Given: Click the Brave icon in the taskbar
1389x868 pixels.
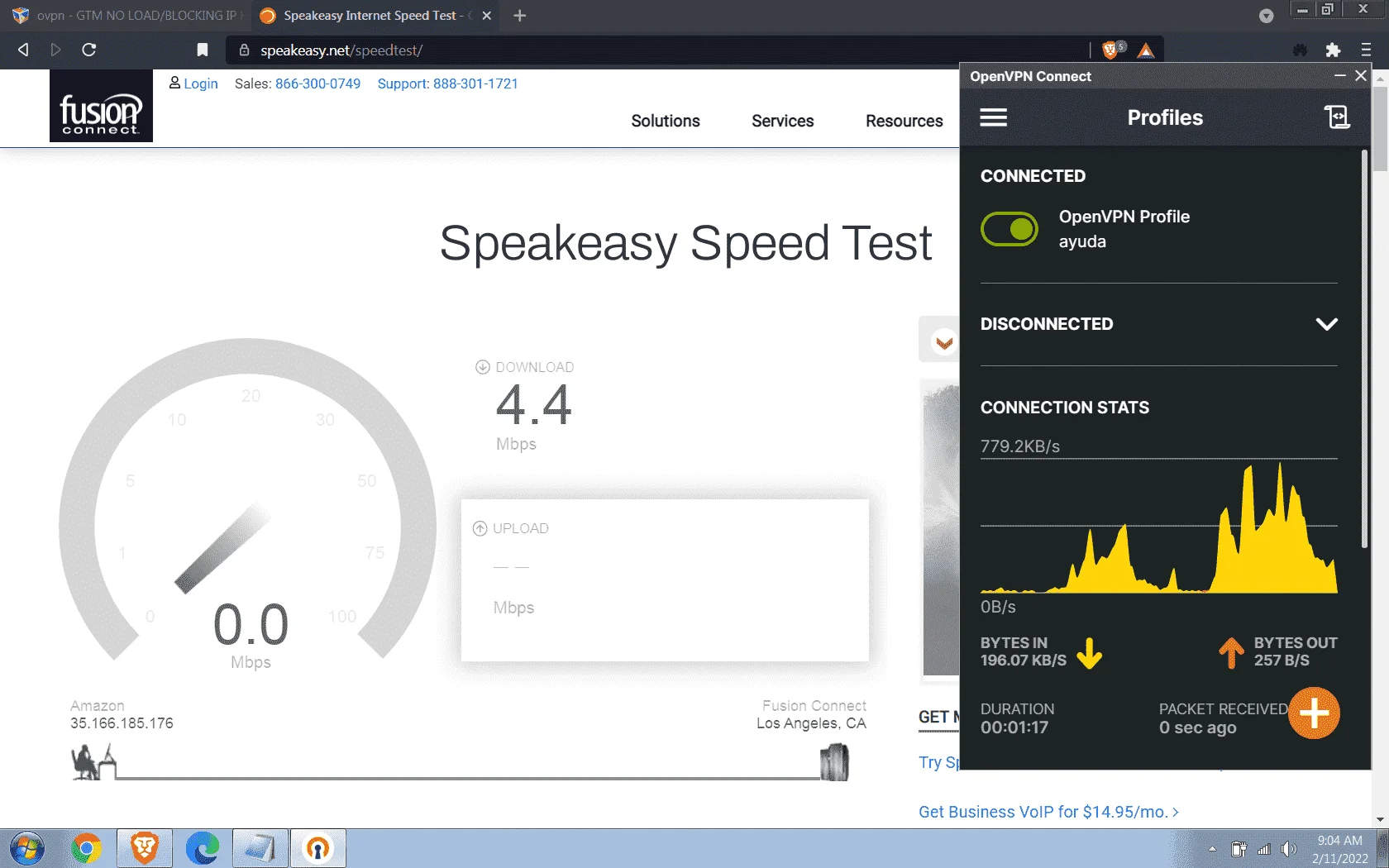Looking at the screenshot, I should click(145, 849).
